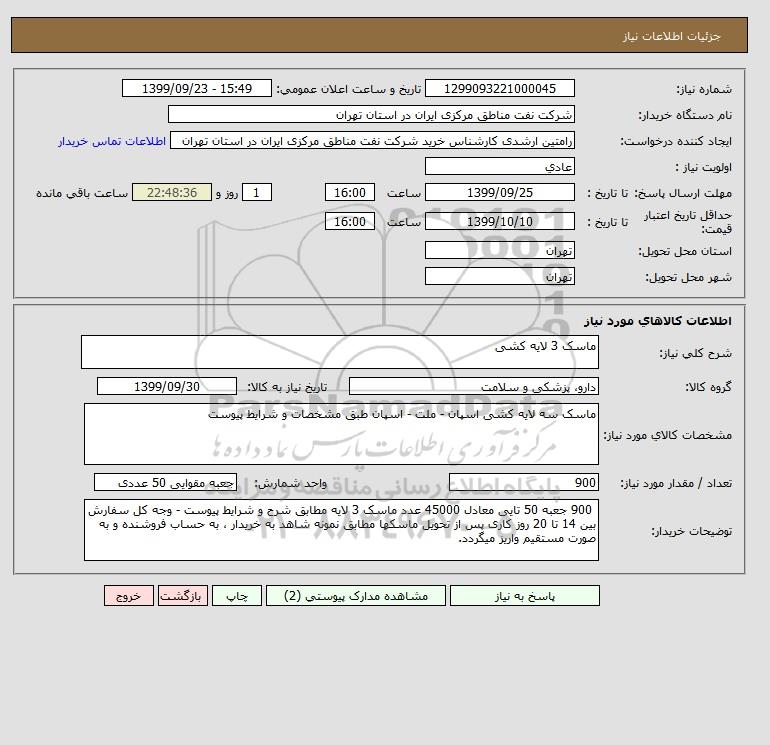Screen dimensions: 770x745
Task: Click the label توضیحات خریدار
Action: tap(691, 531)
